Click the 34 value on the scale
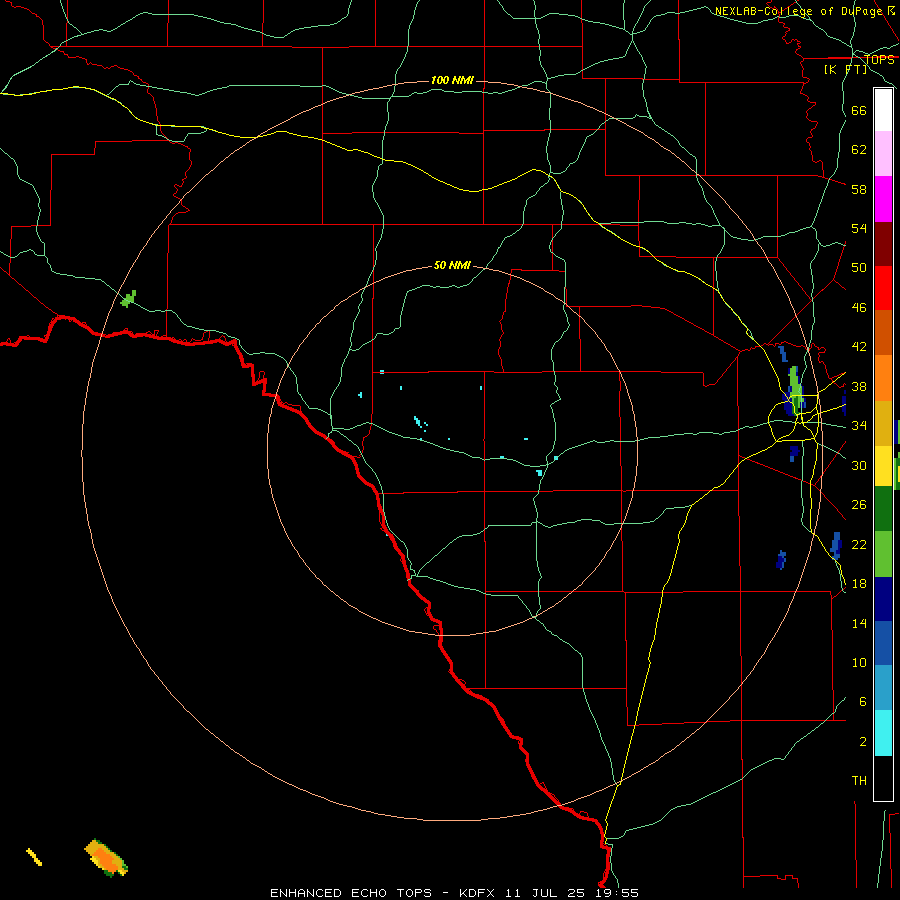 [x=859, y=426]
